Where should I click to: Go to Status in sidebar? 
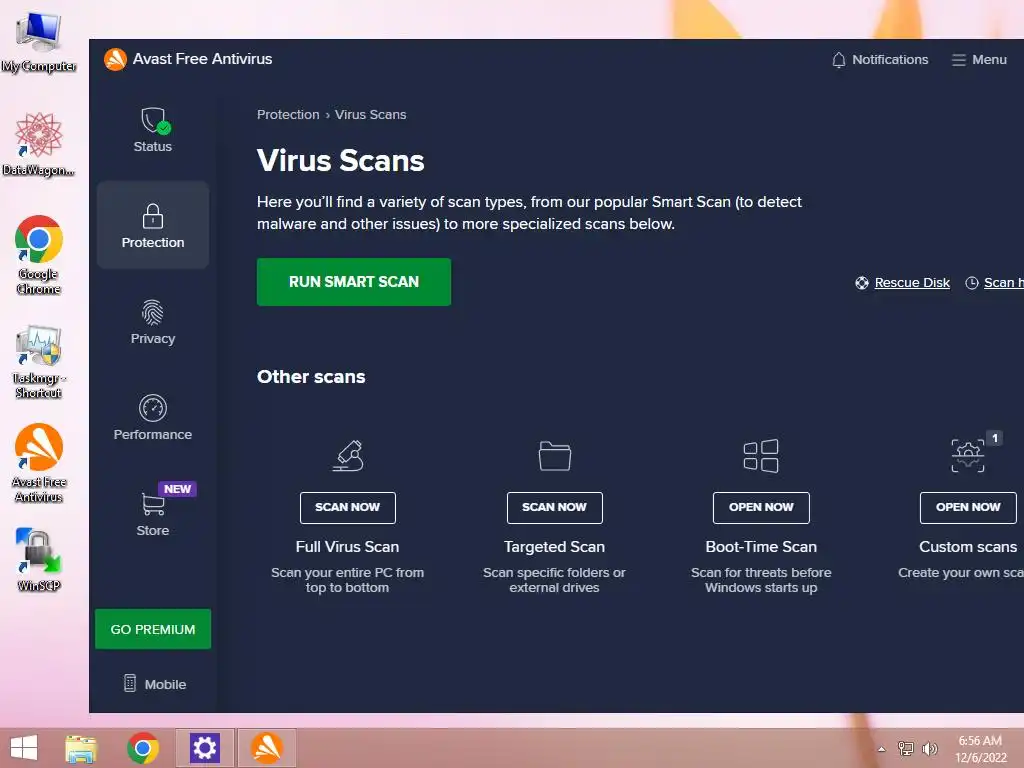coord(153,130)
